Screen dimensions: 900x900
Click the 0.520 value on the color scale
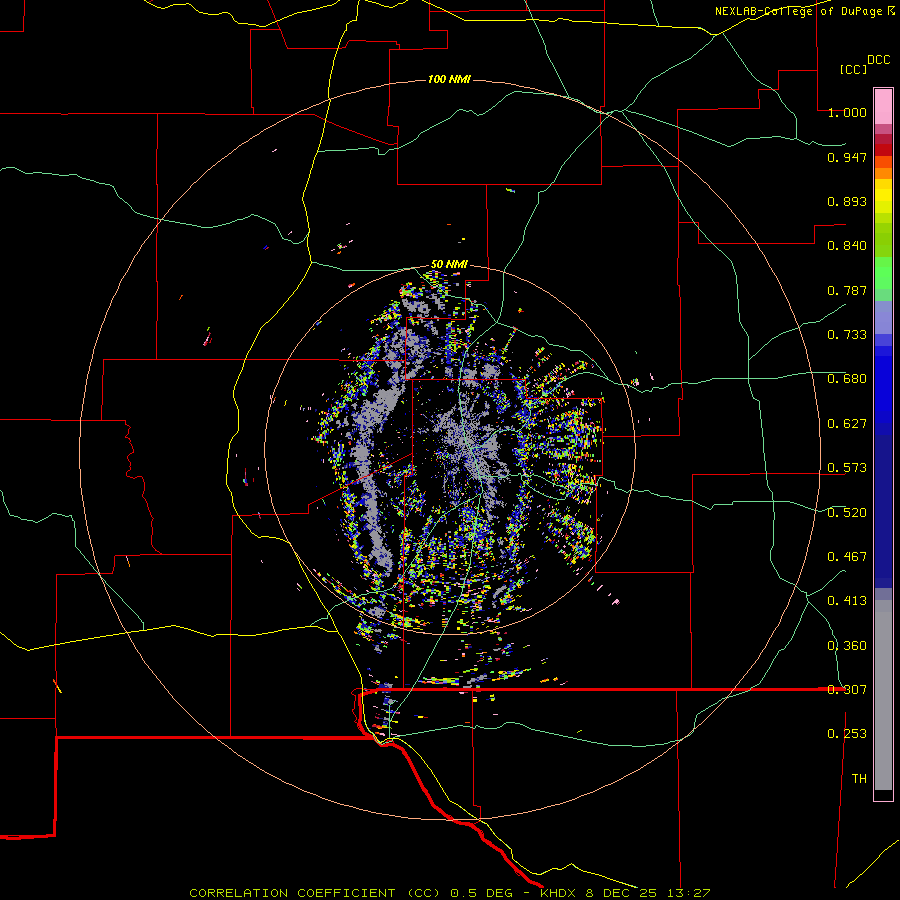[847, 513]
